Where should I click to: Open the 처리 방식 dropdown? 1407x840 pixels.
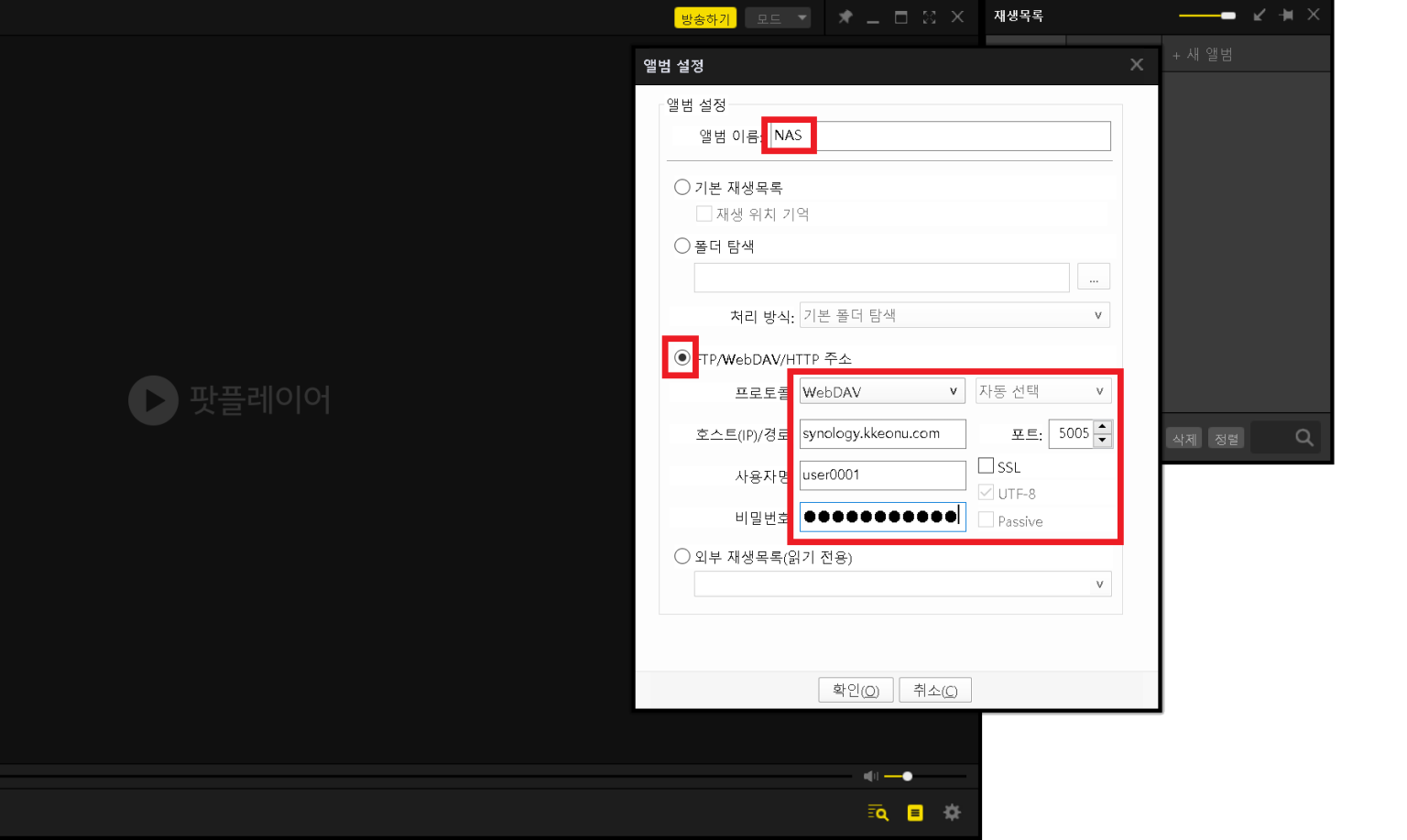pos(954,315)
